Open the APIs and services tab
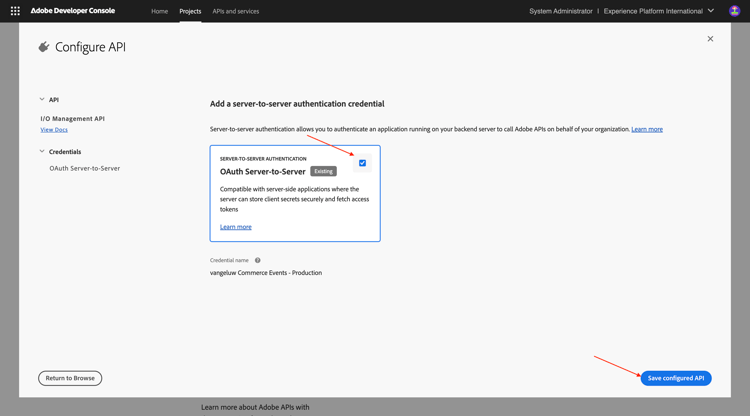 point(236,11)
